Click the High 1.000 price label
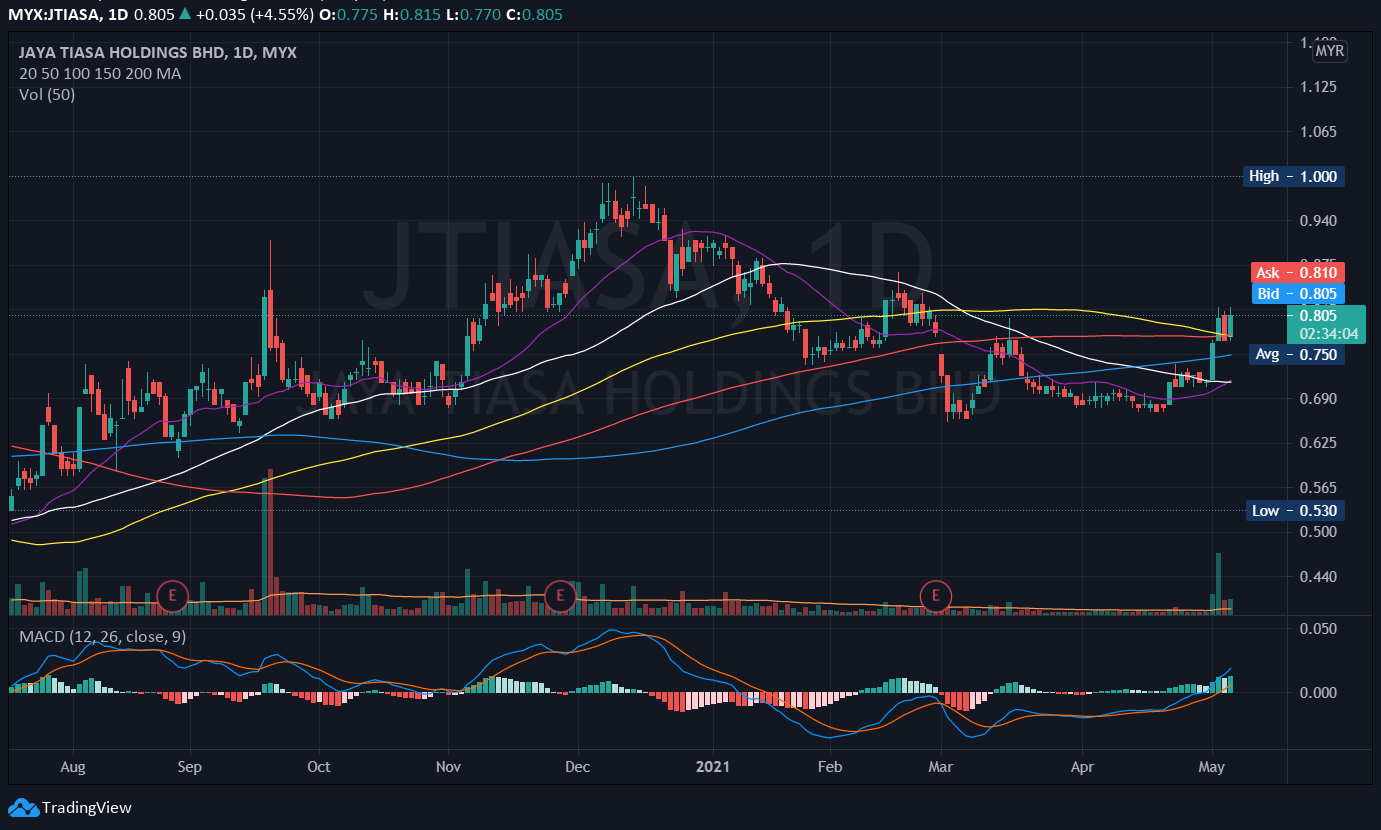Screen dimensions: 1381x830 click(1295, 177)
